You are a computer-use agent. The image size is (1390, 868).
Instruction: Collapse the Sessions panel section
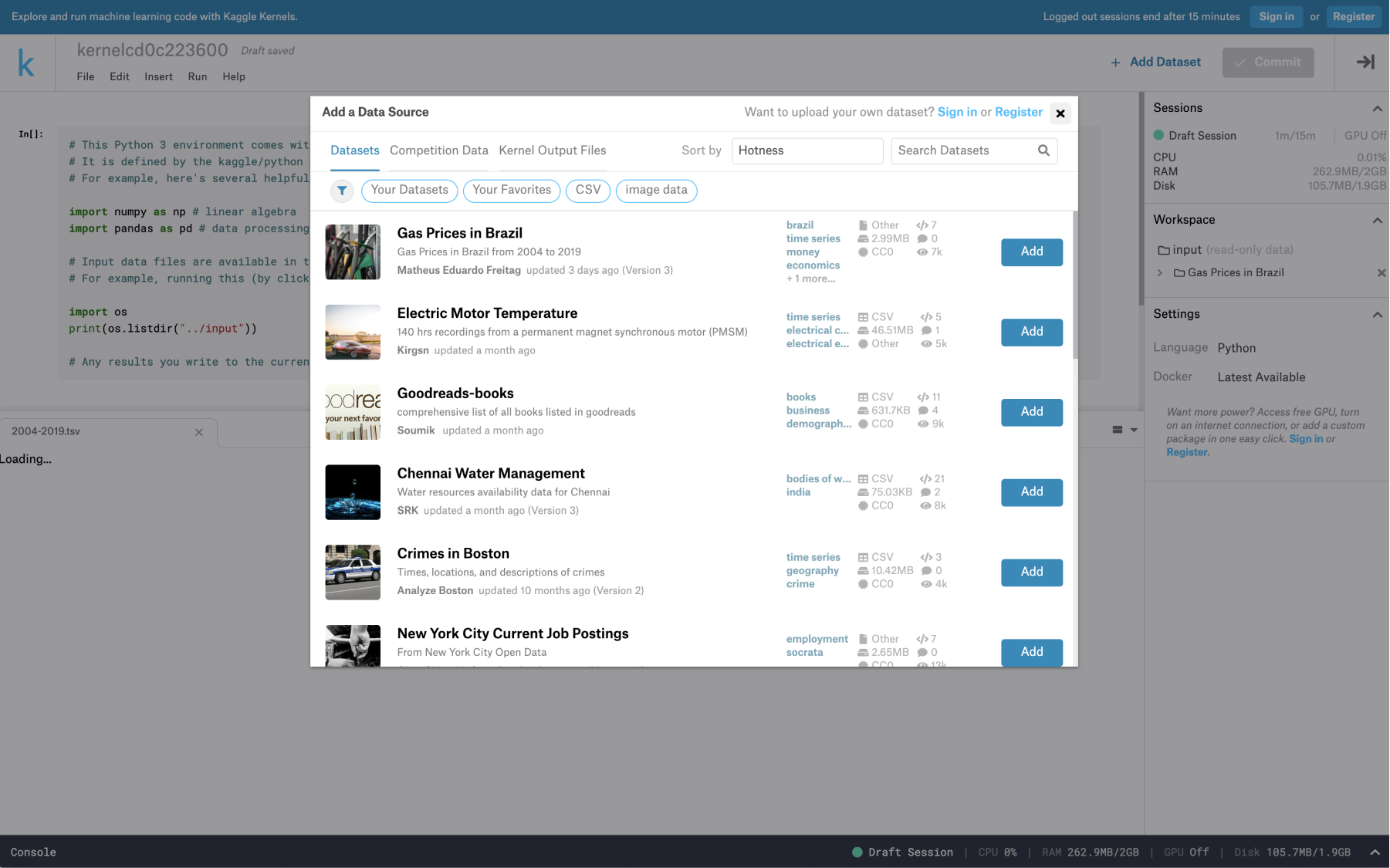point(1377,109)
